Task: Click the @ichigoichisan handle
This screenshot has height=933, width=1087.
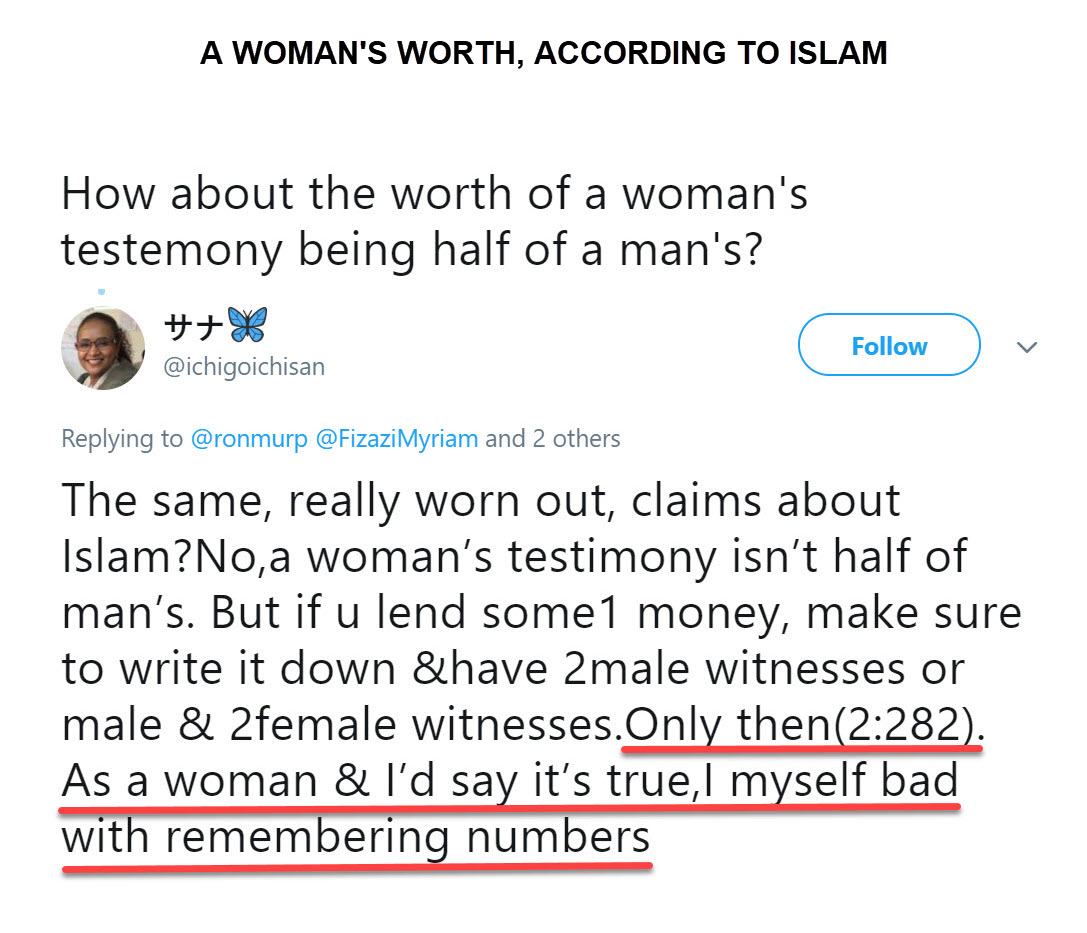Action: click(243, 366)
